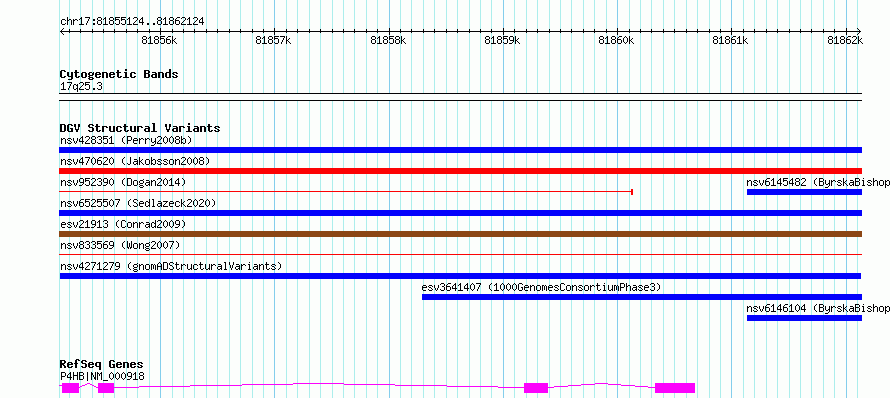Click the left arrow of the ruler
The width and height of the screenshot is (890, 398).
pyautogui.click(x=62, y=31)
